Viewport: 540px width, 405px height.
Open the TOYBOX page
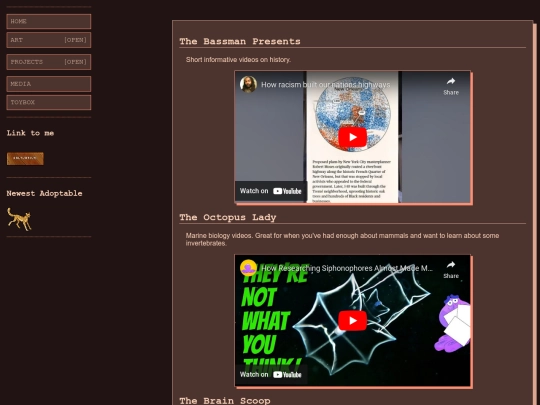(49, 103)
